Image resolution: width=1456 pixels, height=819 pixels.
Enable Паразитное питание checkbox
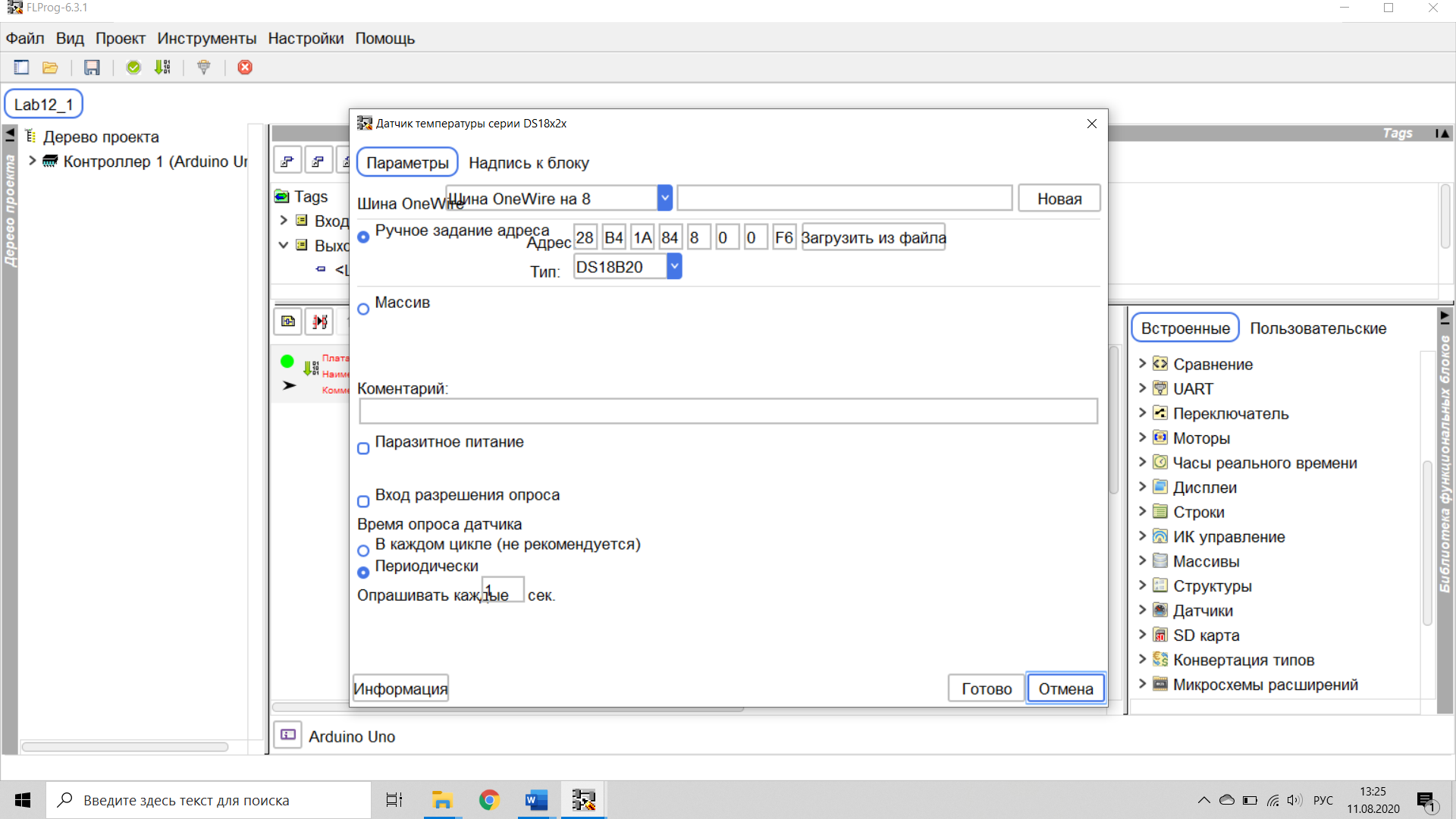point(363,448)
